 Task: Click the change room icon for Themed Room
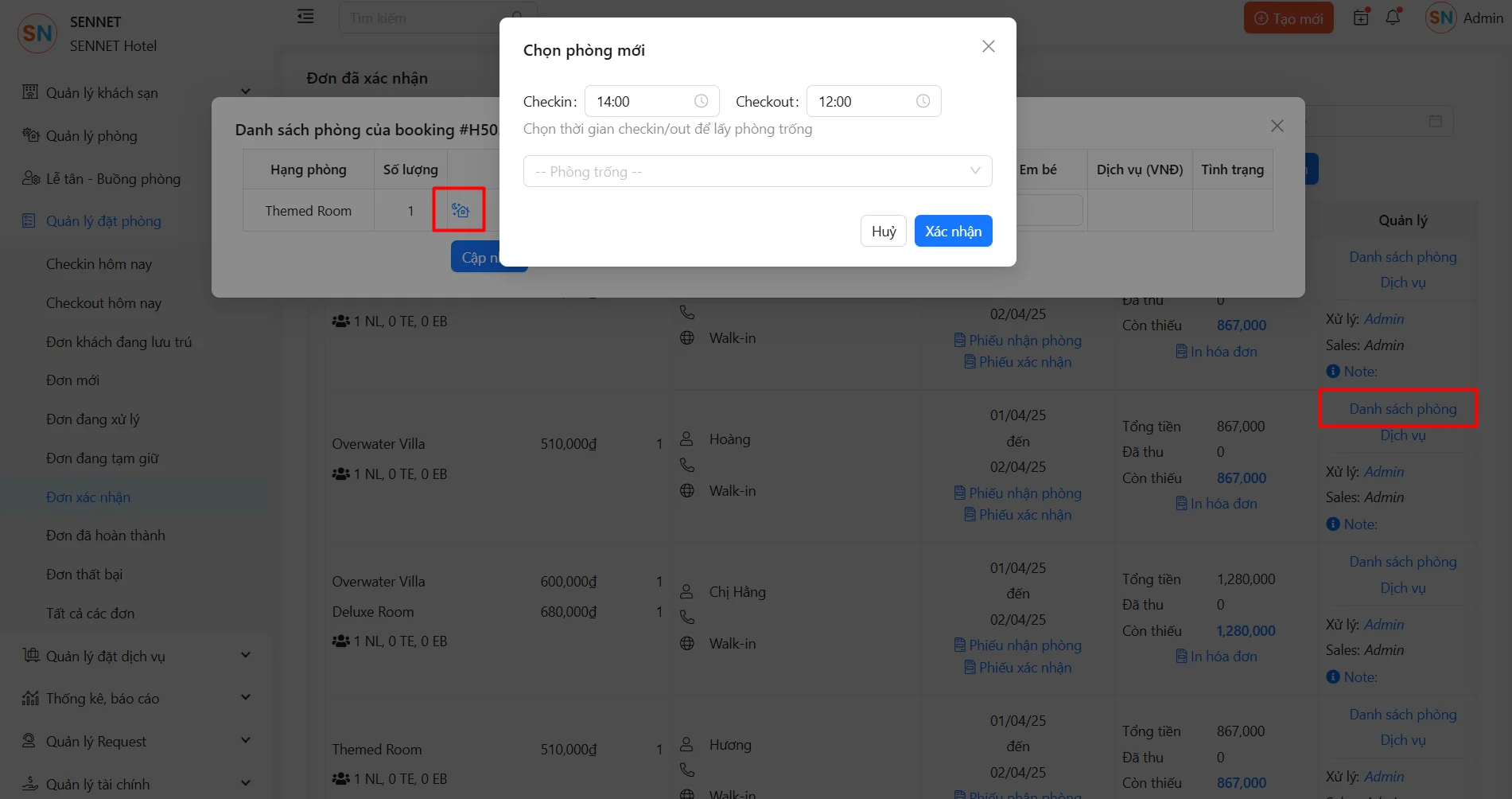pos(460,210)
